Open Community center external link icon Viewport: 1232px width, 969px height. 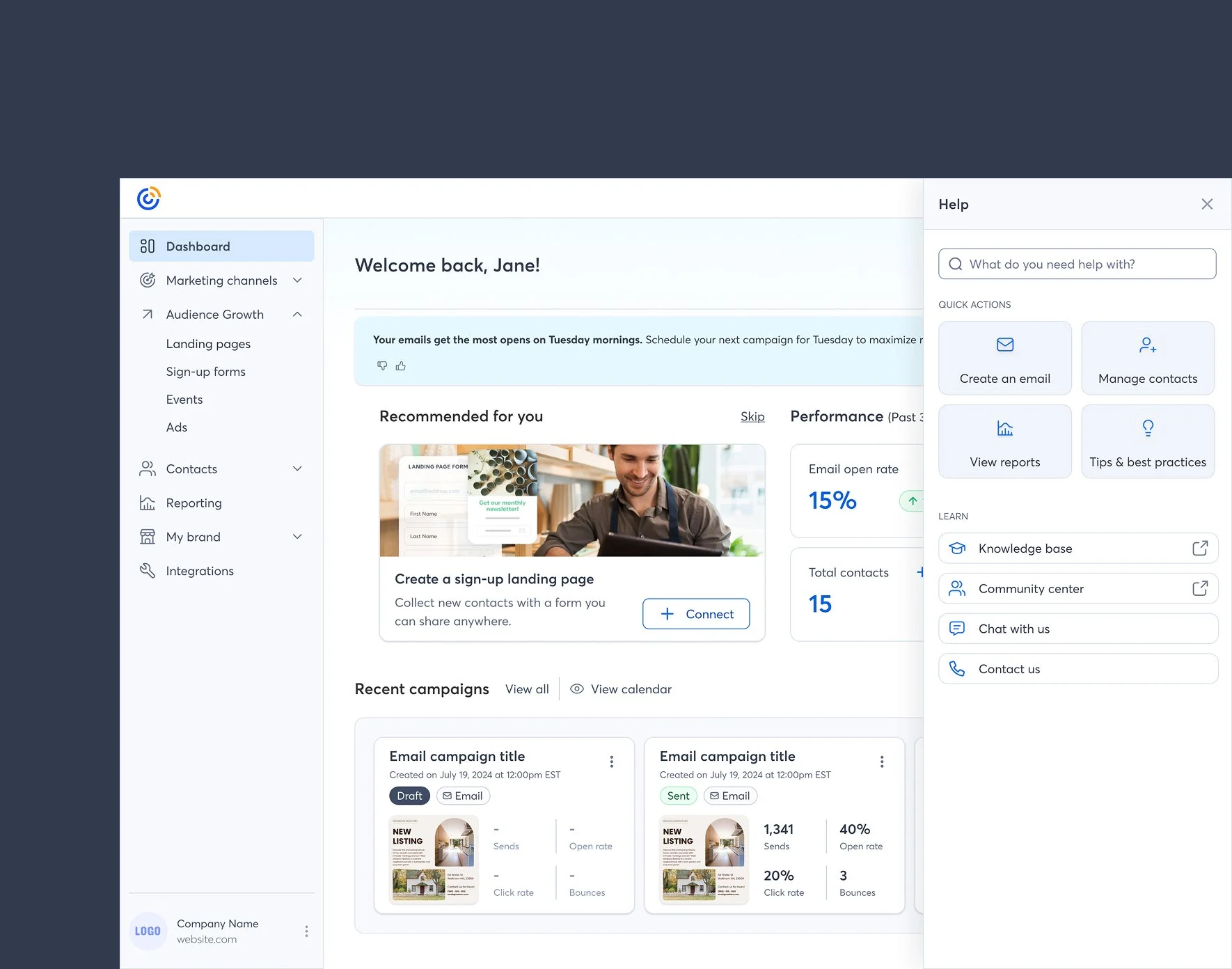coord(1200,589)
